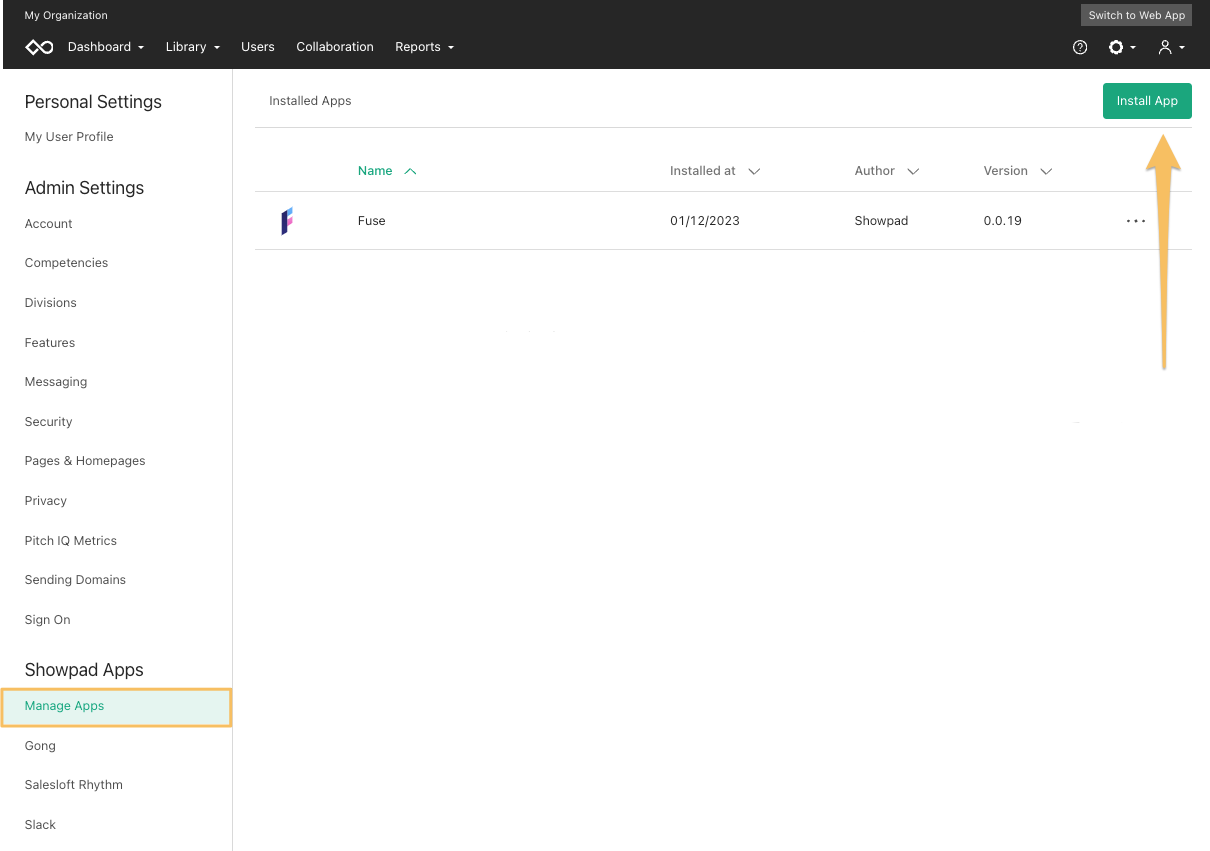Click the Showpad author cell
This screenshot has width=1210, height=851.
point(882,221)
